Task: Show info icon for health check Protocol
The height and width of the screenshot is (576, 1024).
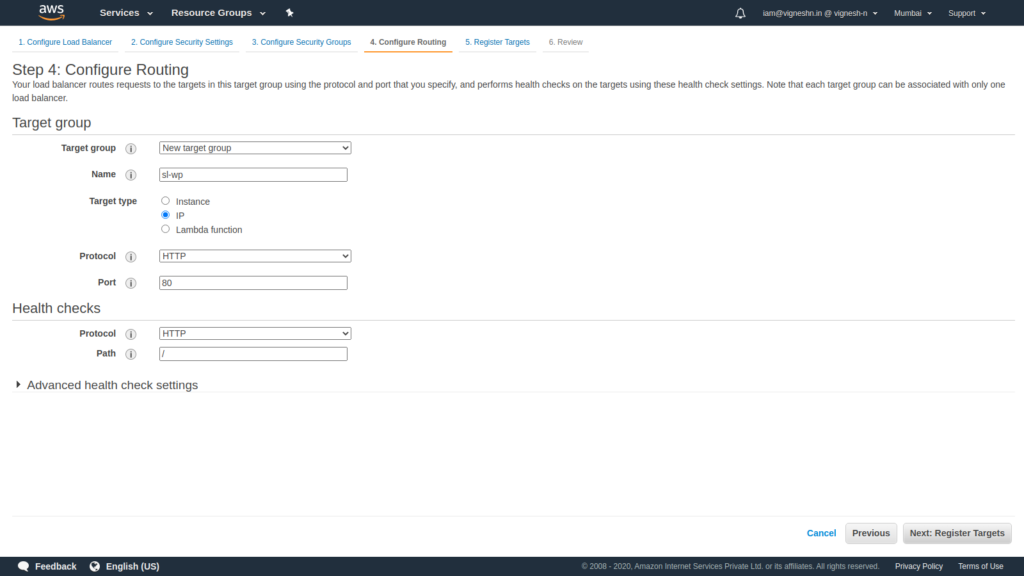Action: [x=131, y=334]
